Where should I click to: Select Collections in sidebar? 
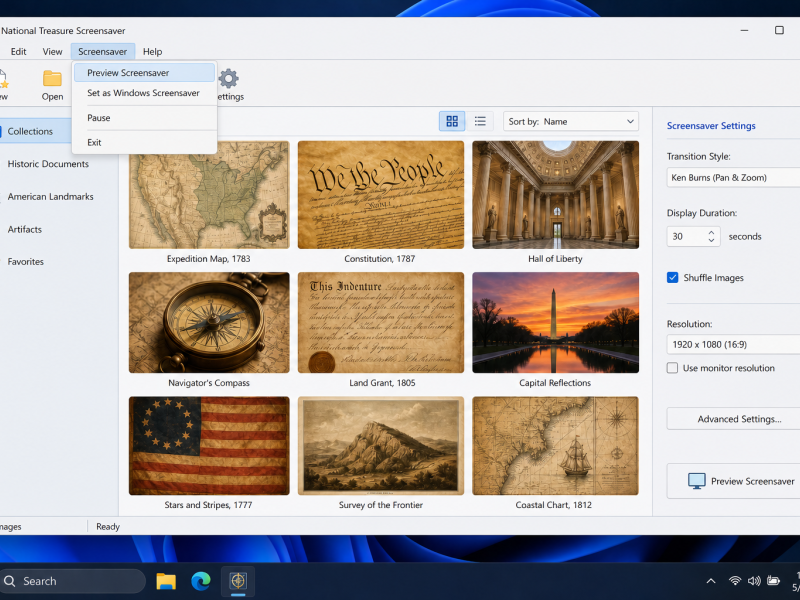tap(36, 131)
